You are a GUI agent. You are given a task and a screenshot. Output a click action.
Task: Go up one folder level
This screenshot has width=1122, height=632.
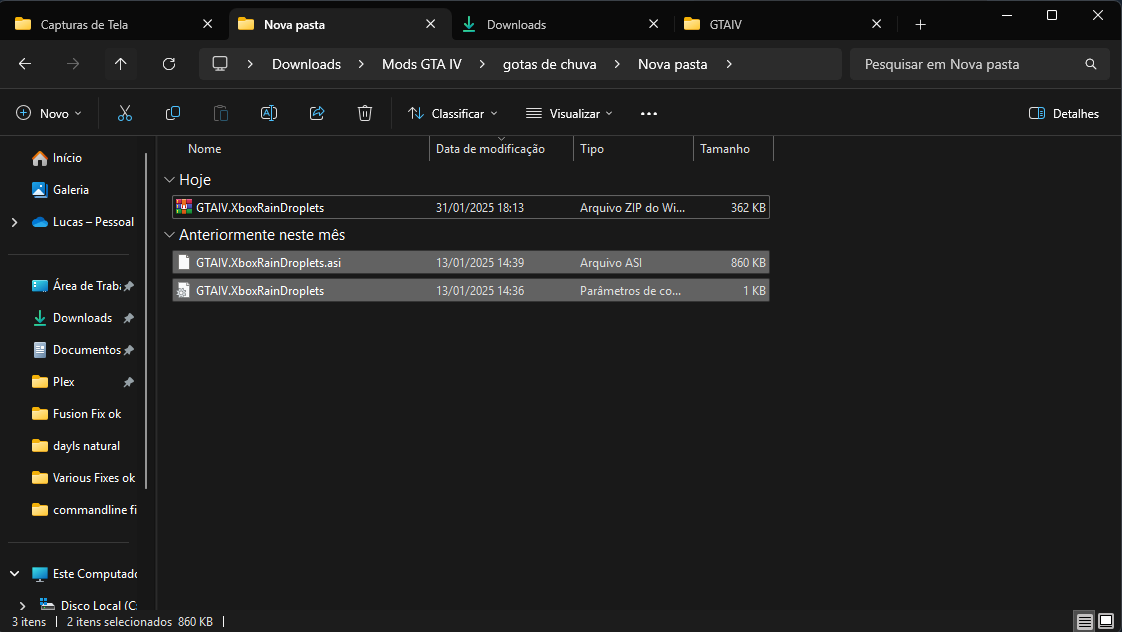click(x=120, y=64)
